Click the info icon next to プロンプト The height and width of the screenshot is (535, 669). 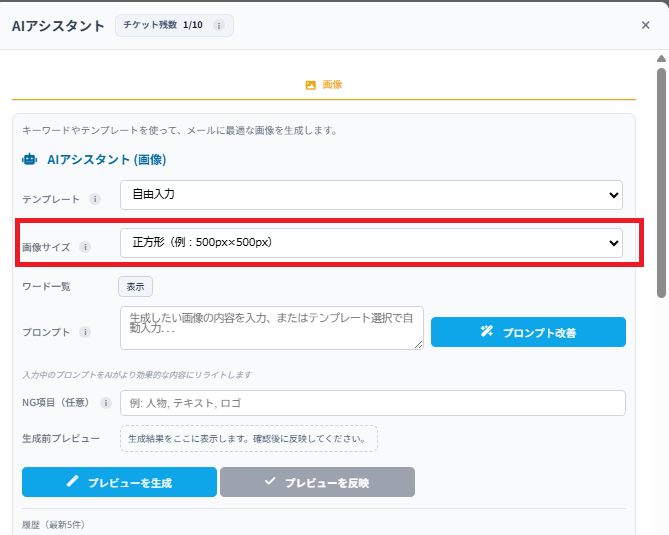85,332
